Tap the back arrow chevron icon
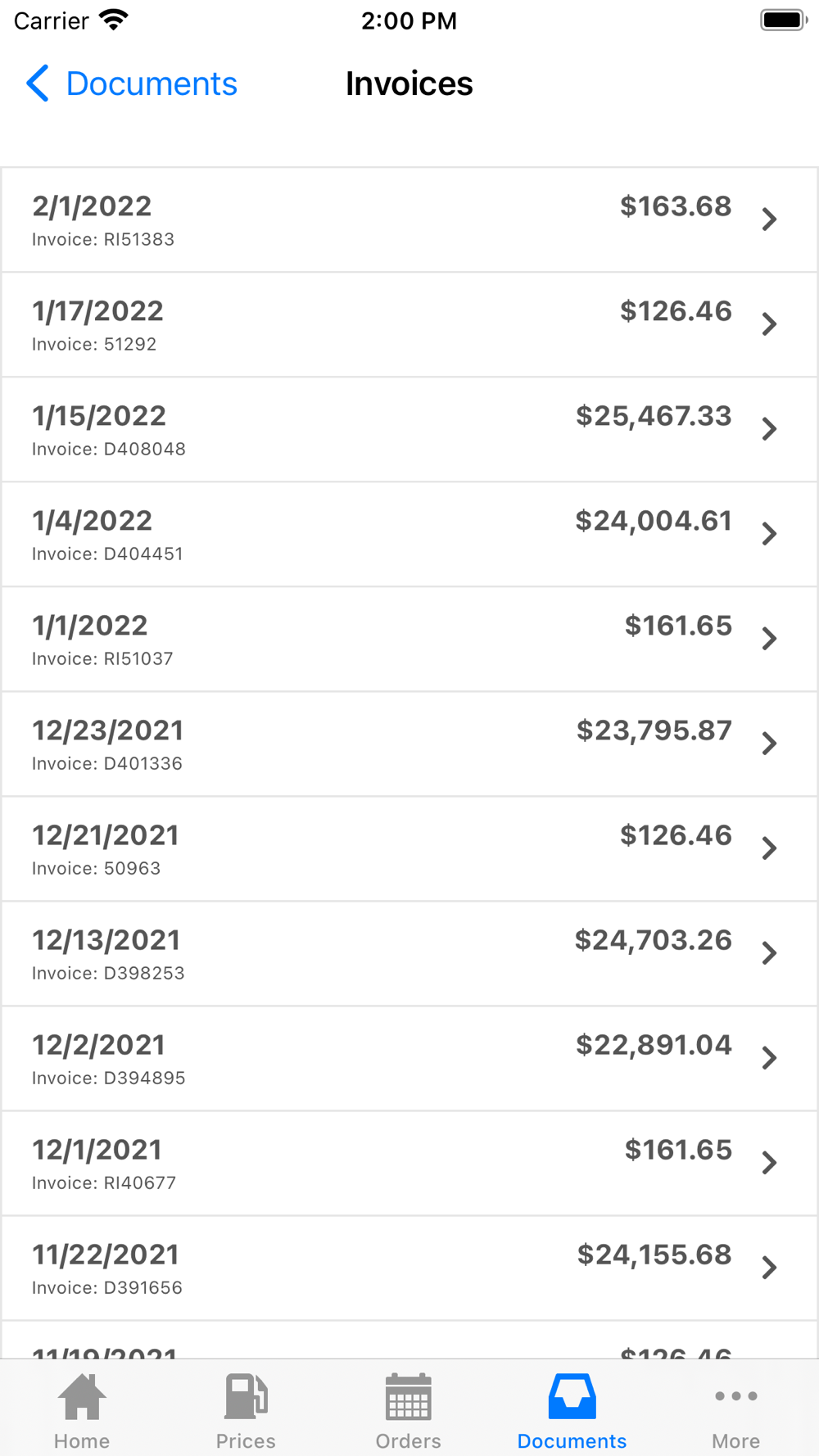819x1456 pixels. 38,84
